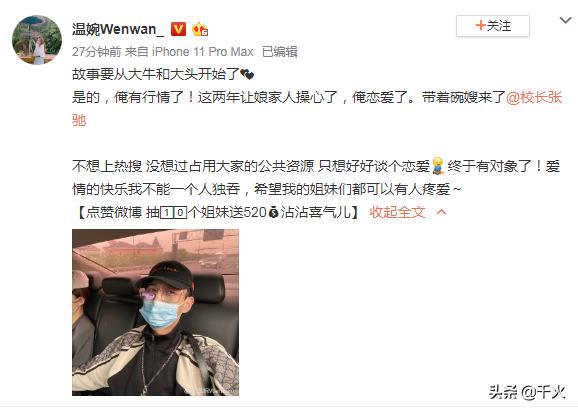Enlarge the masked man photo thumbnail

point(156,313)
